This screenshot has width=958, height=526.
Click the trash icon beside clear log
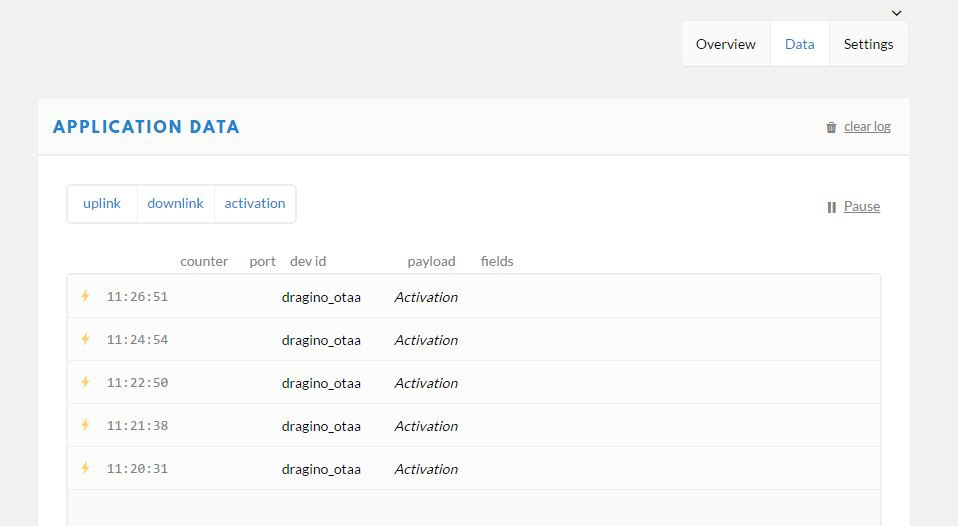[831, 127]
